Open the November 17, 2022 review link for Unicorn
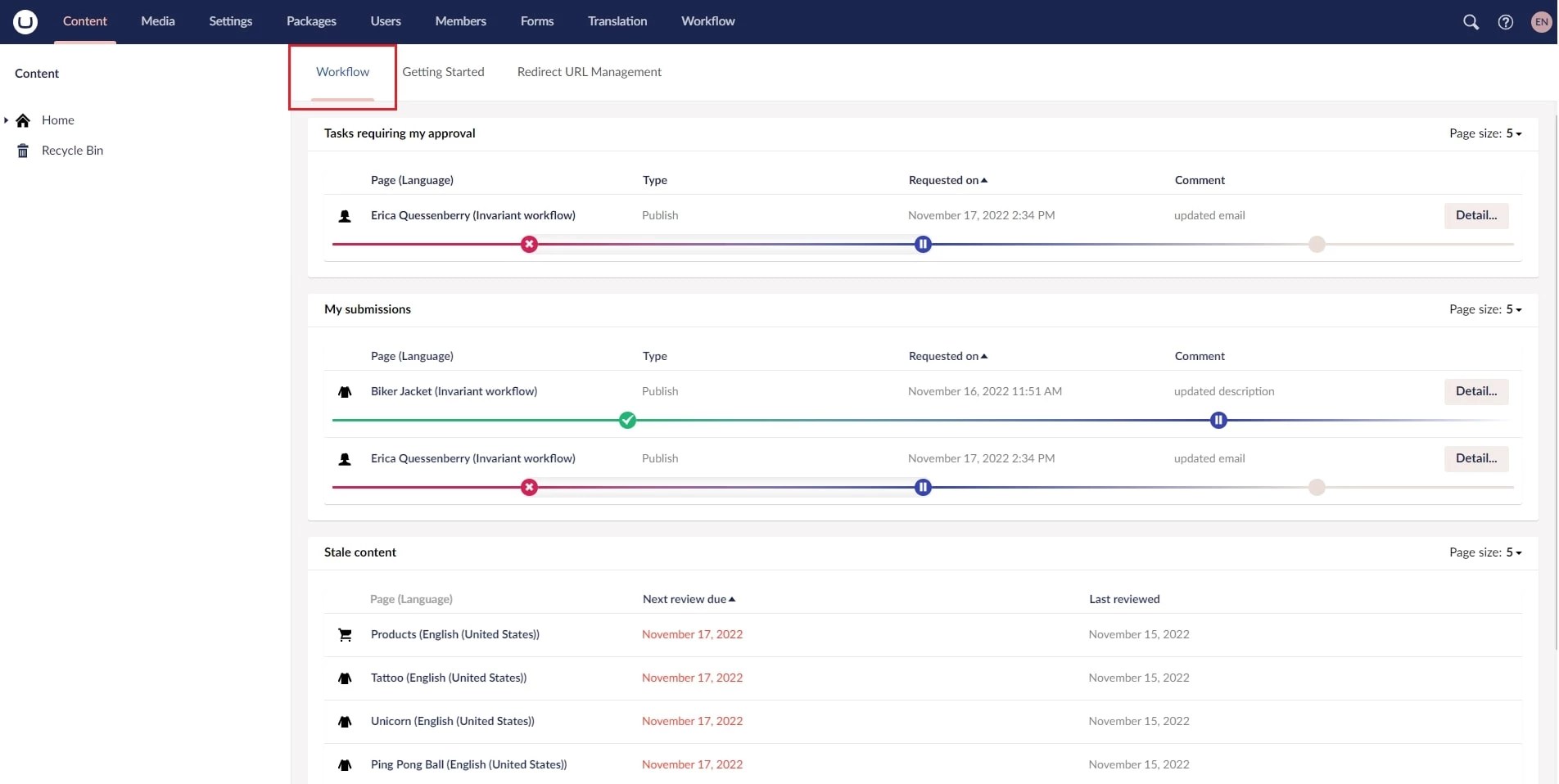The height and width of the screenshot is (784, 1559). coord(692,721)
